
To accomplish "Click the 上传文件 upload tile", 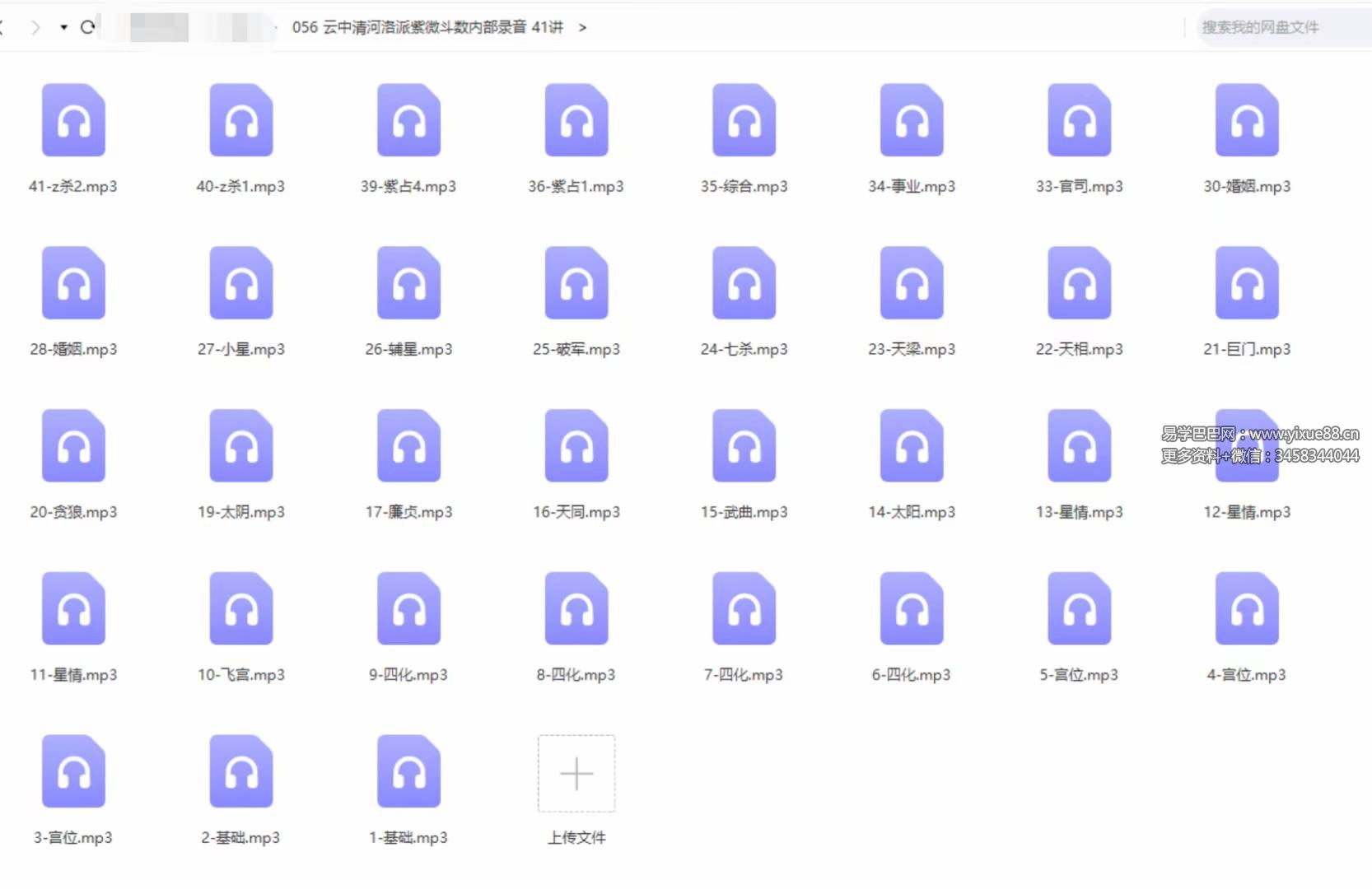I will coord(576,774).
